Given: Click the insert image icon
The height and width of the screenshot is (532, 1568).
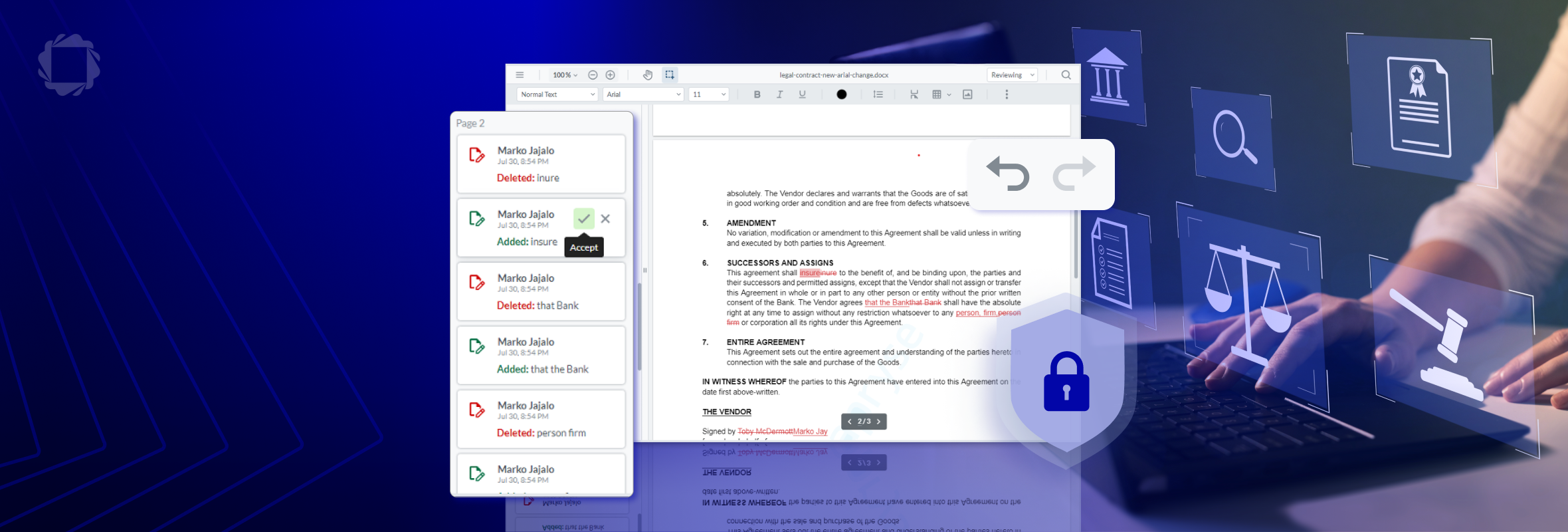Looking at the screenshot, I should (967, 94).
